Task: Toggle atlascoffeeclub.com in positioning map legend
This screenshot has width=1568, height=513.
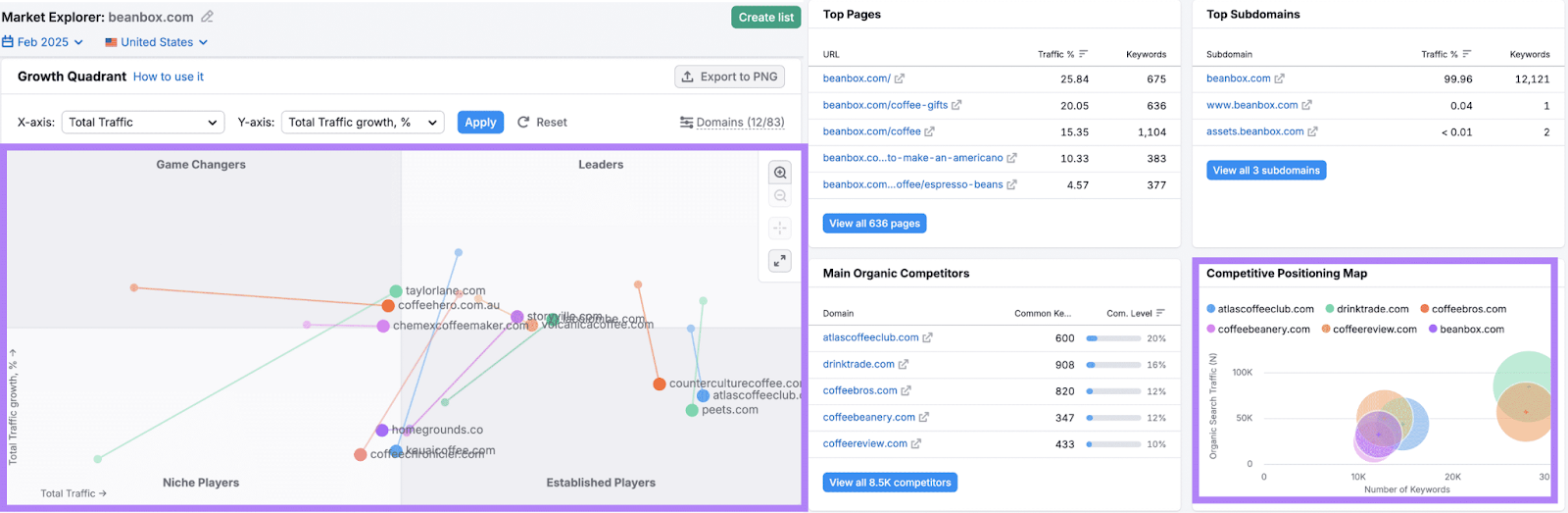Action: (x=1260, y=309)
